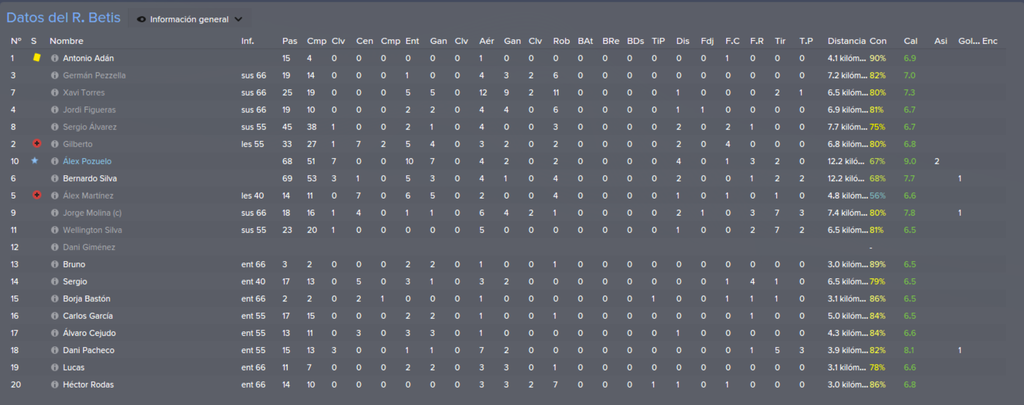Click info icon next to Jorge Molina
This screenshot has width=1024, height=405.
click(55, 213)
